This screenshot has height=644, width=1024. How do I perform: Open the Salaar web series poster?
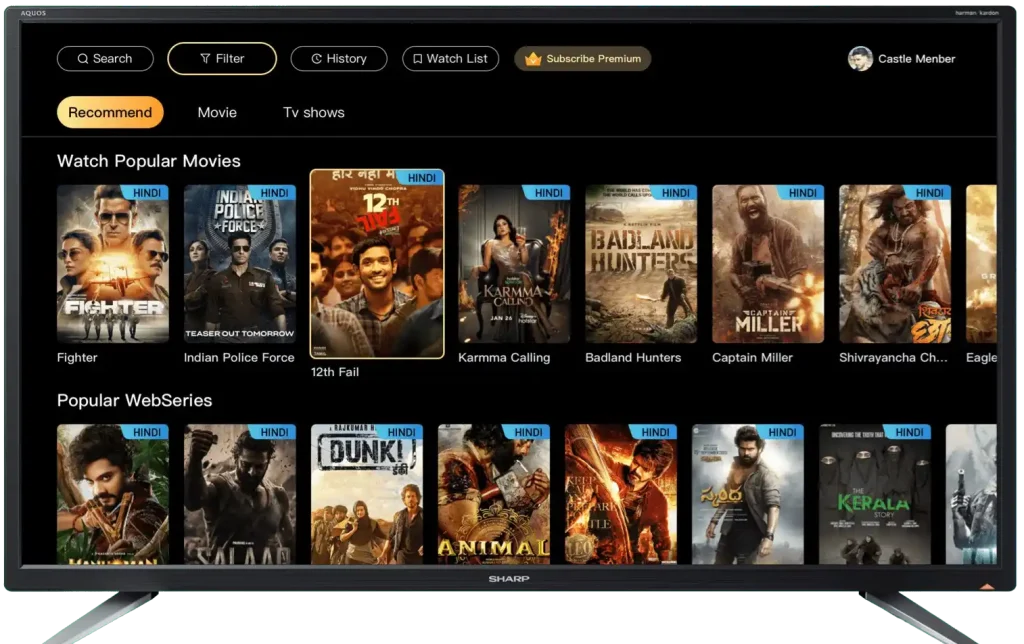point(240,494)
